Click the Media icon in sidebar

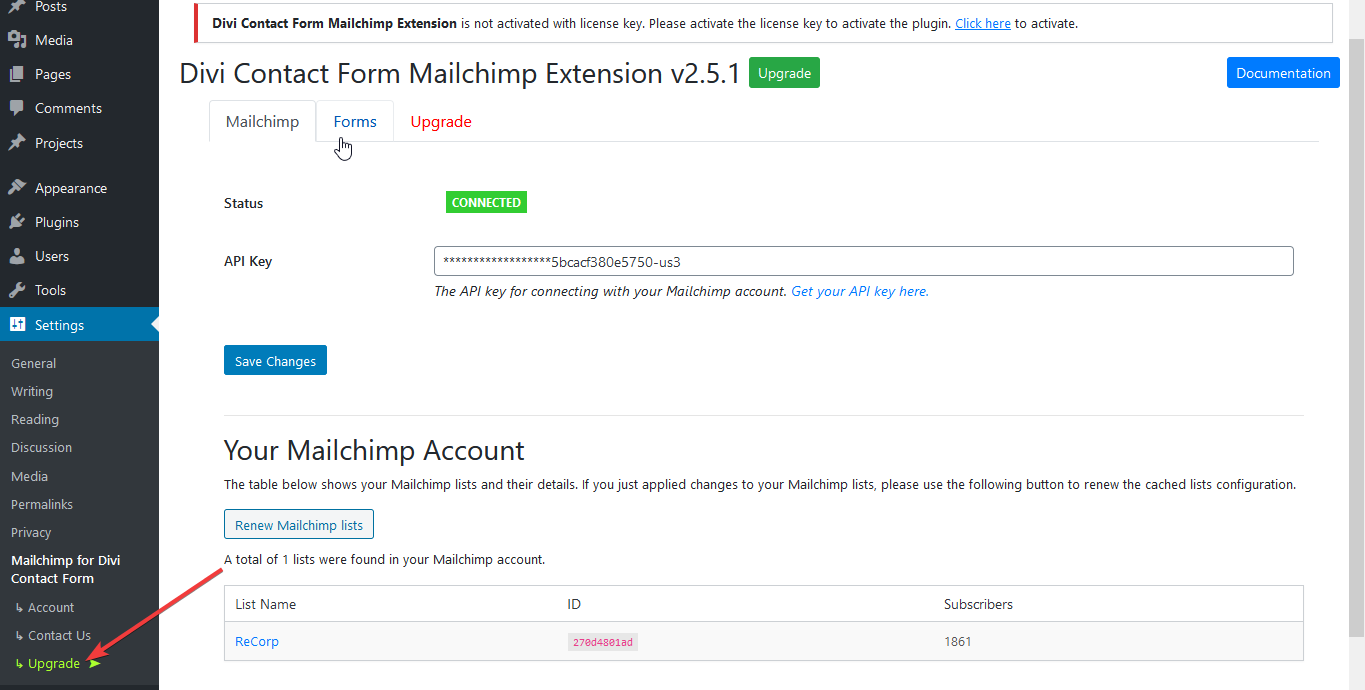[x=17, y=40]
